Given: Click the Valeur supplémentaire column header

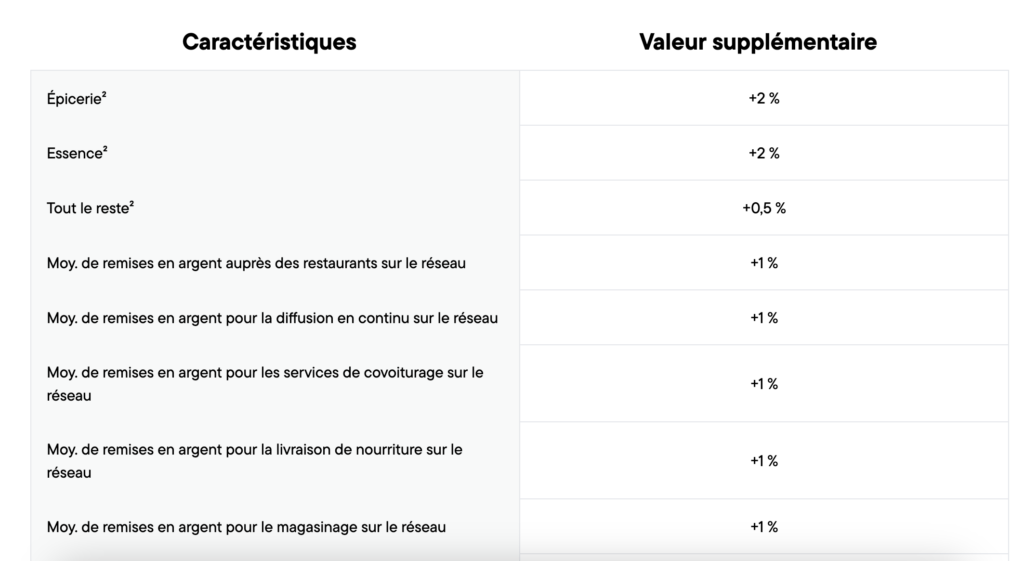Looking at the screenshot, I should click(x=758, y=42).
